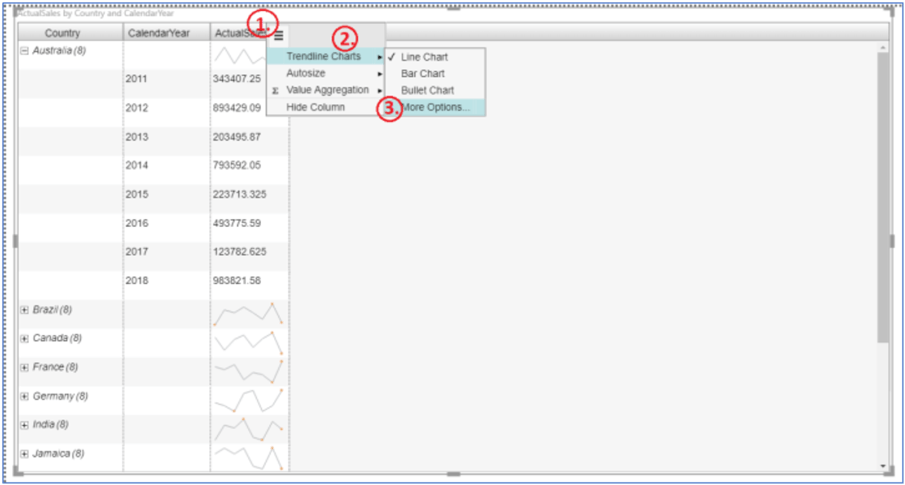Click the scroll up arrow
Screen dimensions: 905x485
[x=882, y=47]
